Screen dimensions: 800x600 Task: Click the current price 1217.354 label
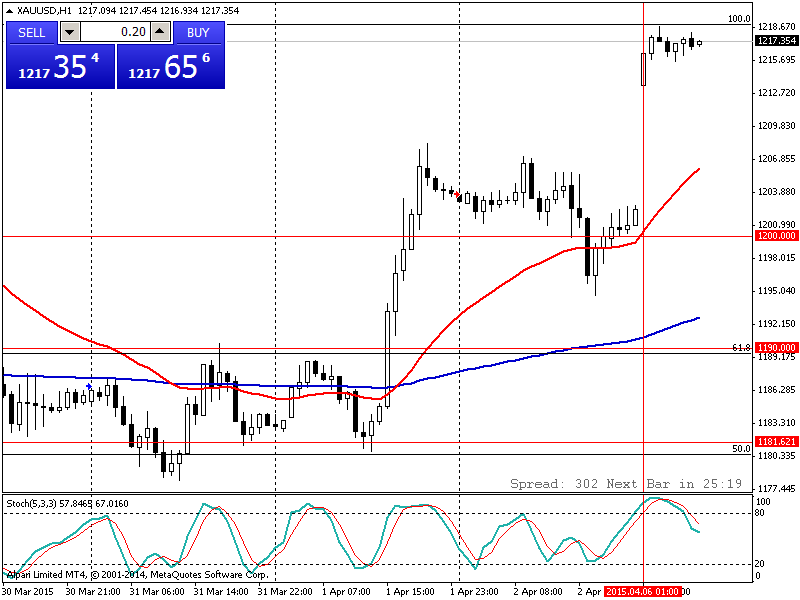click(x=776, y=41)
